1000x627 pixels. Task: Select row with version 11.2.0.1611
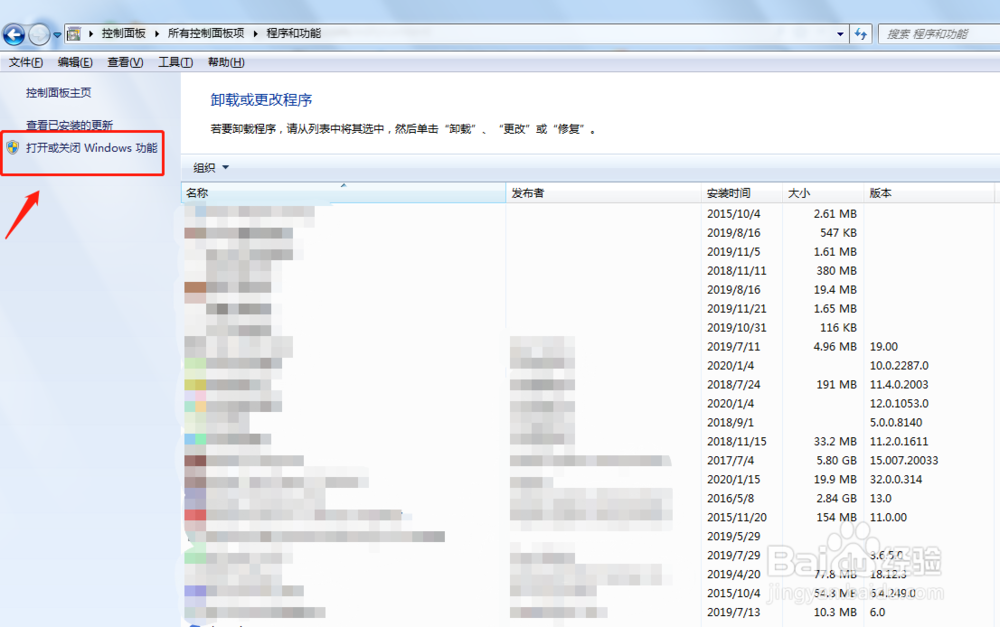point(589,441)
